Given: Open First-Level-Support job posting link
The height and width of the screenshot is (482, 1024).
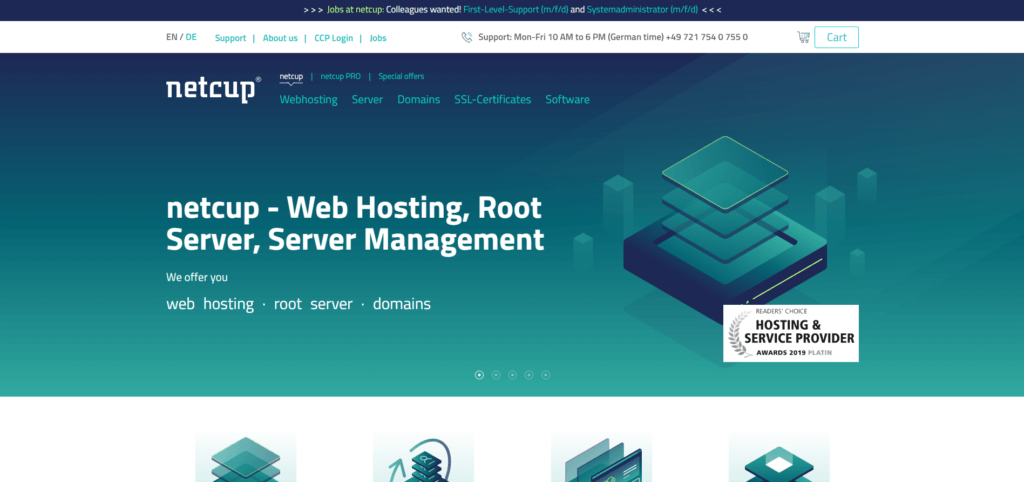Looking at the screenshot, I should pos(515,10).
